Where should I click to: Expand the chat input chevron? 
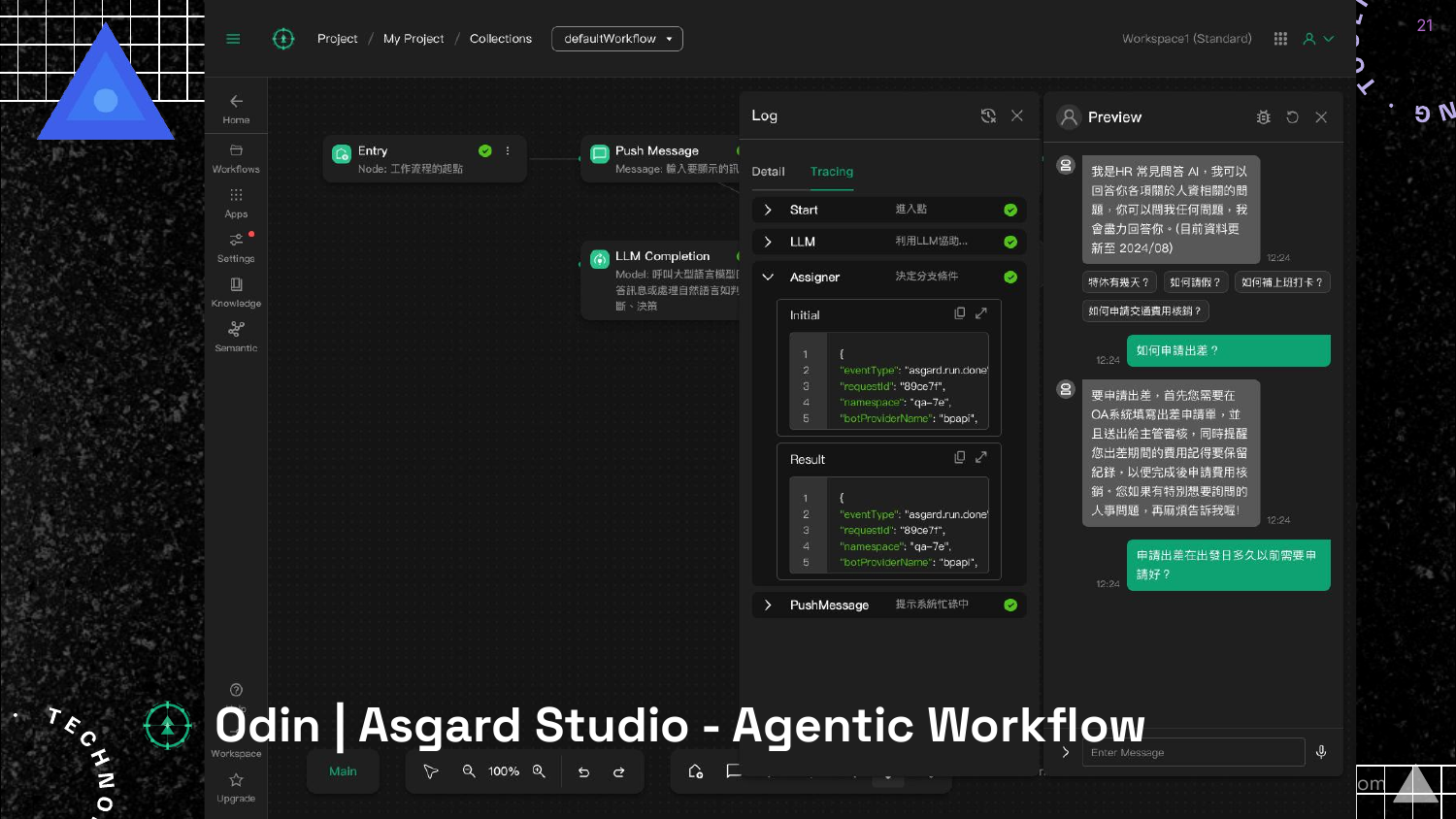[1066, 752]
